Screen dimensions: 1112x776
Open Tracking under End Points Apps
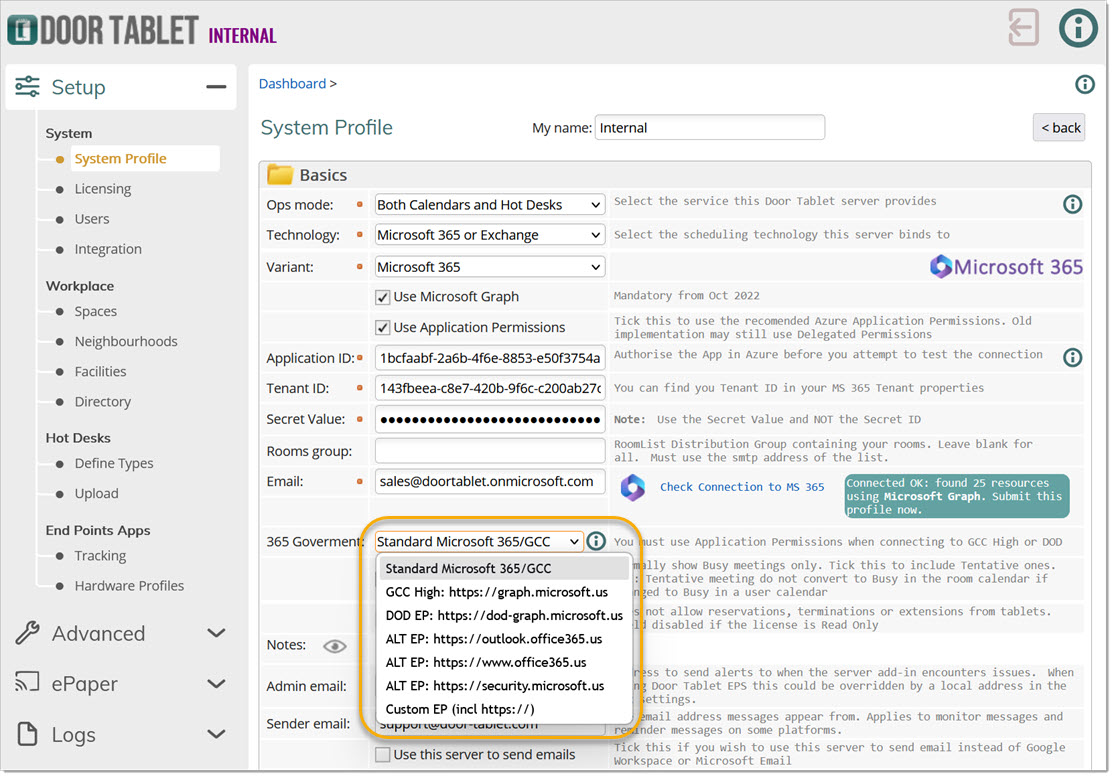click(x=100, y=555)
